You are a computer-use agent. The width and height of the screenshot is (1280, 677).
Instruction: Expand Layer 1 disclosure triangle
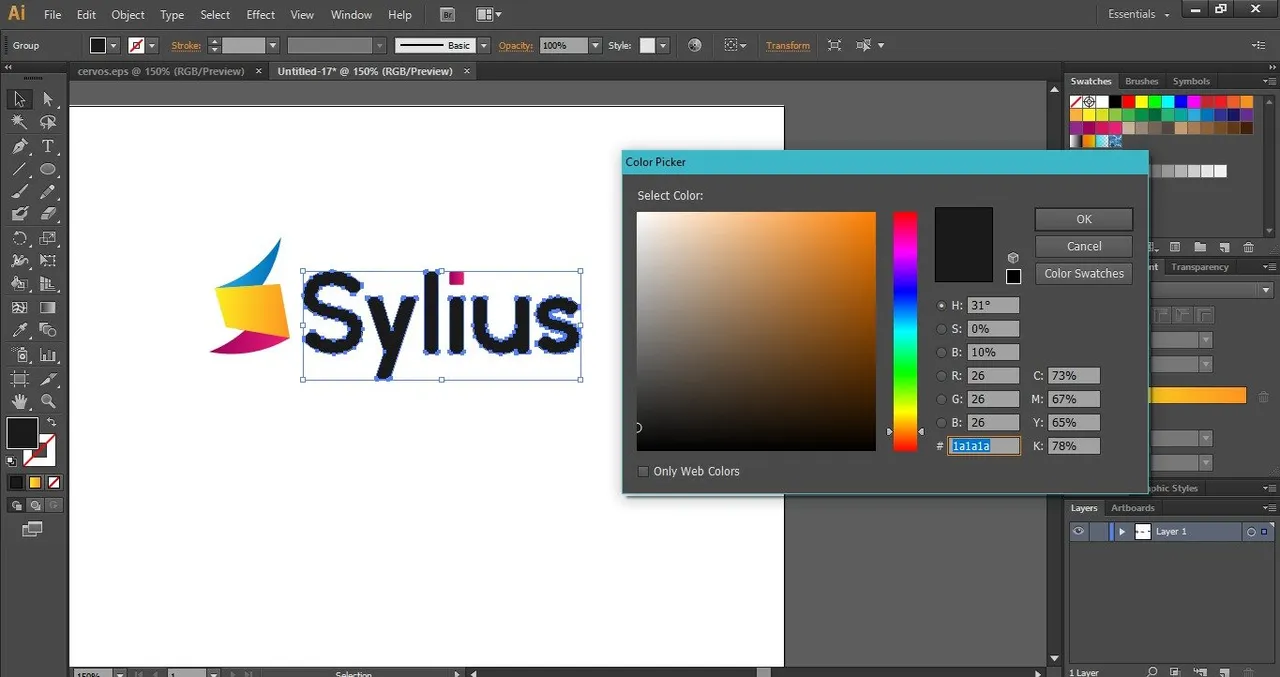pos(1122,532)
